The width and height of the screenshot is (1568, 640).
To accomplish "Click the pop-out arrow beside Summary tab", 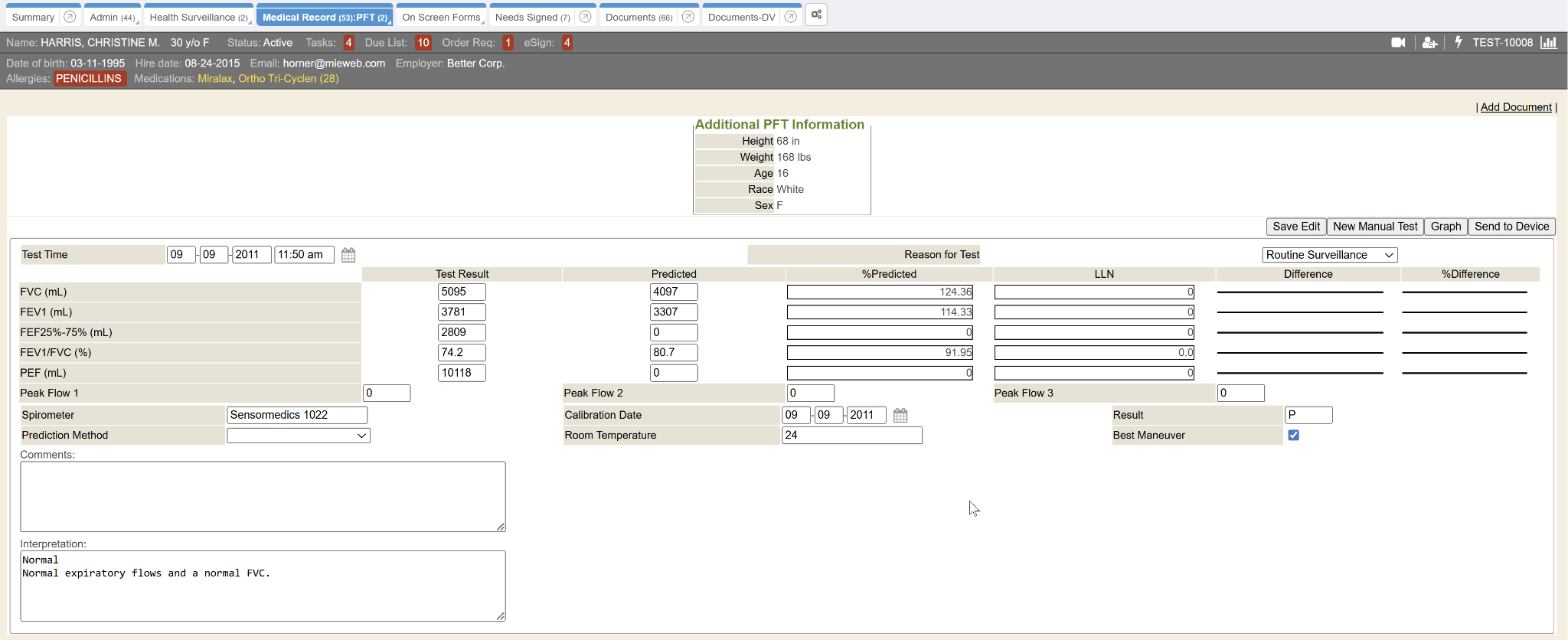I will [x=70, y=17].
